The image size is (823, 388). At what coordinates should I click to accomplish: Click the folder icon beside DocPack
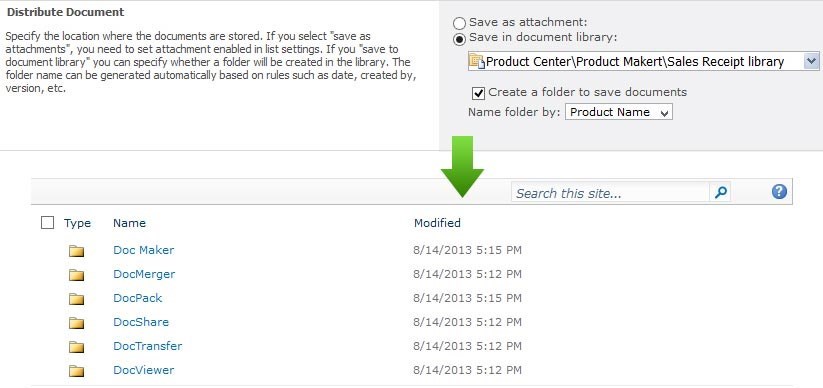77,299
